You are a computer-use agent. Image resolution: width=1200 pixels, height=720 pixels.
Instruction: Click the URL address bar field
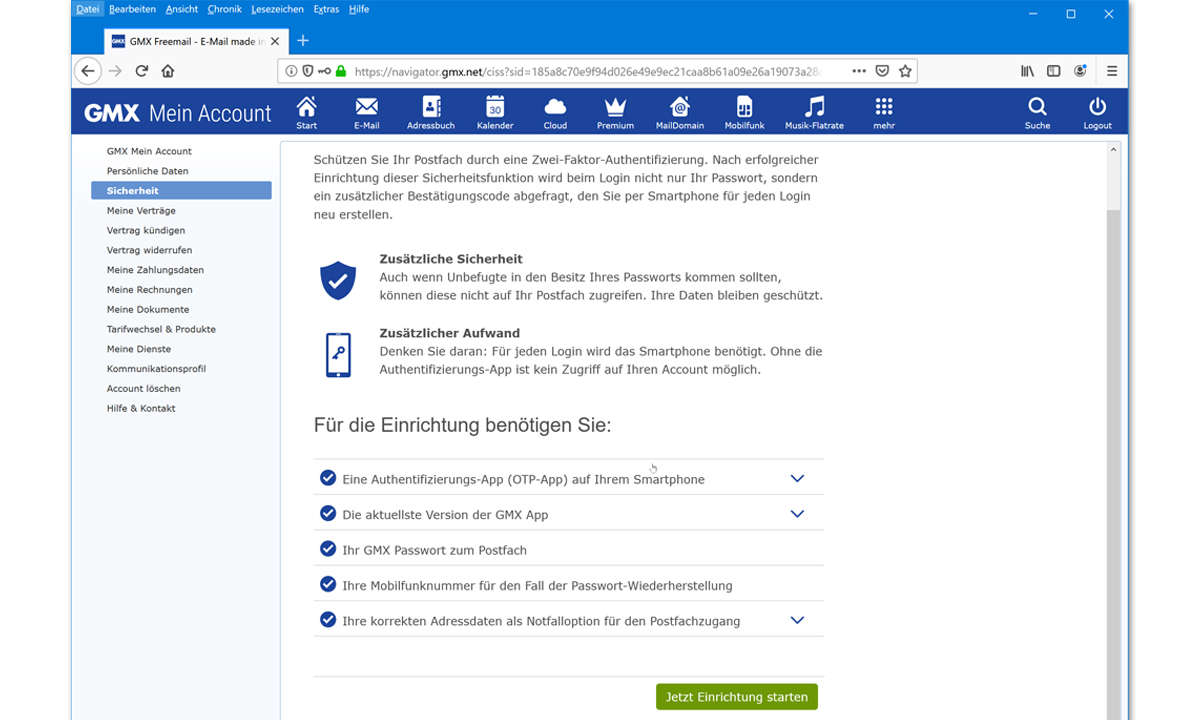point(597,71)
